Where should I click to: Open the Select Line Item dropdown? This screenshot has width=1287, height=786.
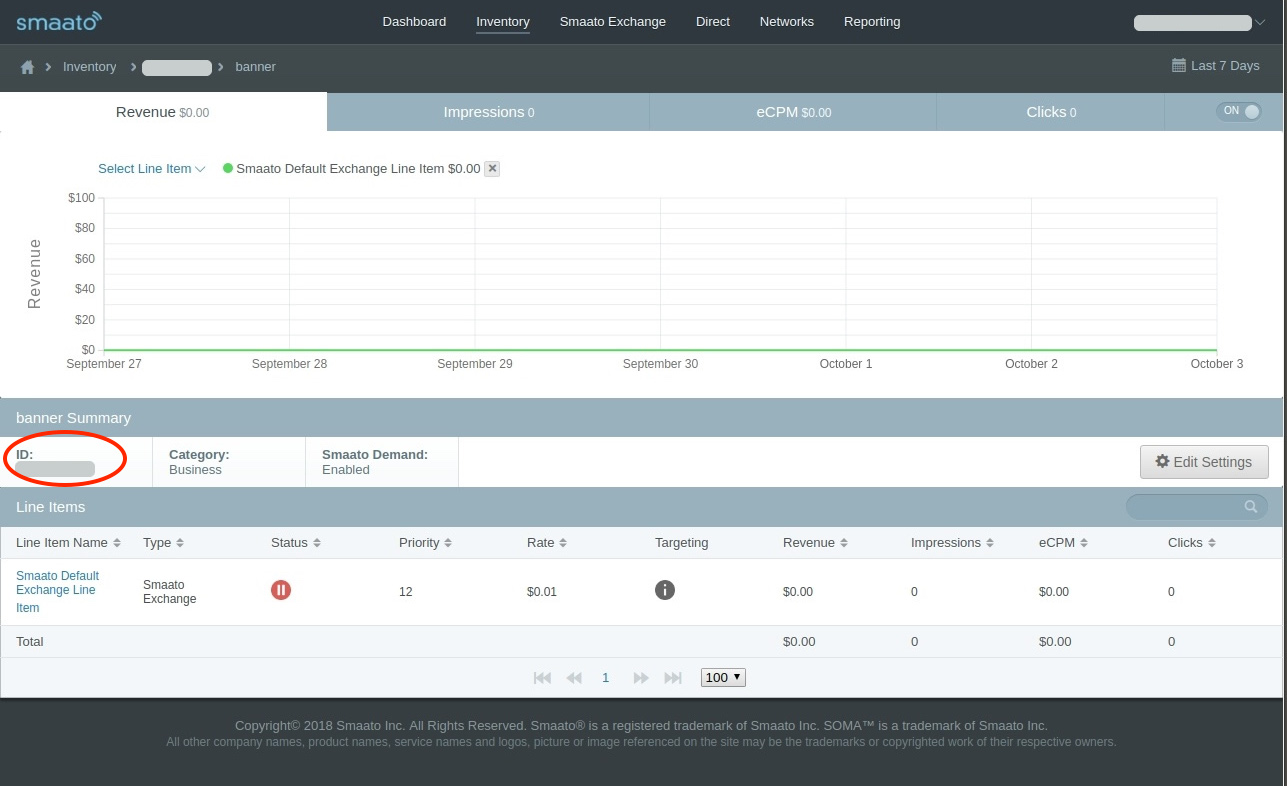[x=151, y=169]
